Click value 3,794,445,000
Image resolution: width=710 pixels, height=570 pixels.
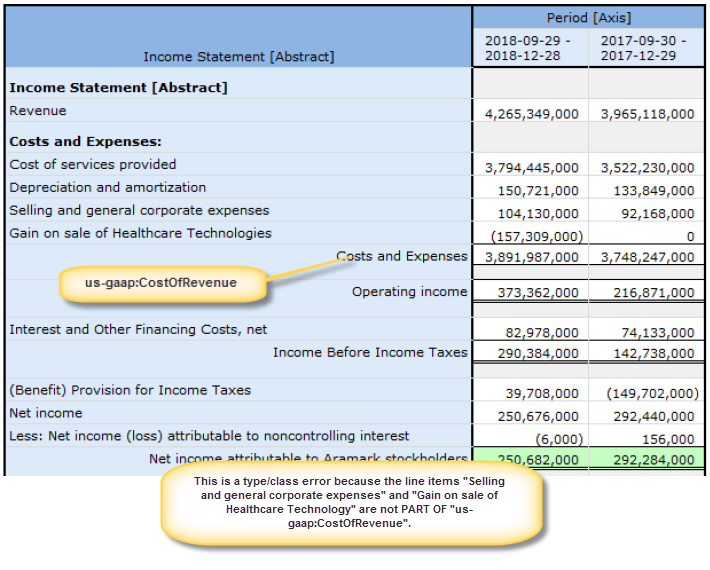[x=532, y=168]
